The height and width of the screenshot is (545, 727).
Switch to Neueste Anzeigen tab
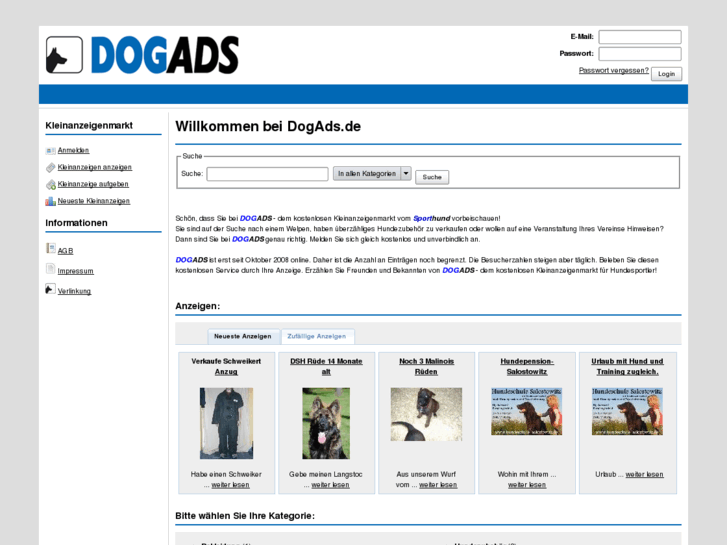coord(242,336)
